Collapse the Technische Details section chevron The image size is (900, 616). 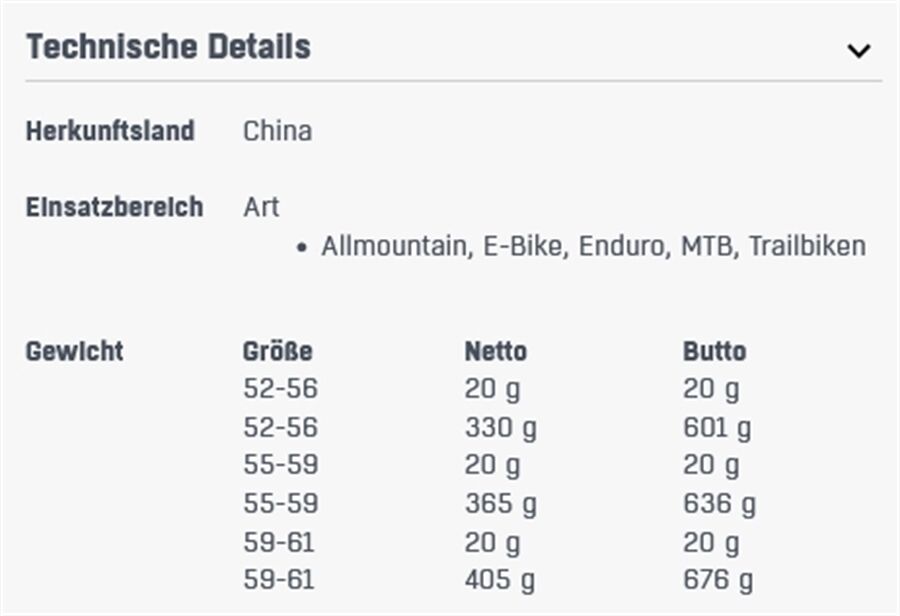pyautogui.click(x=858, y=50)
